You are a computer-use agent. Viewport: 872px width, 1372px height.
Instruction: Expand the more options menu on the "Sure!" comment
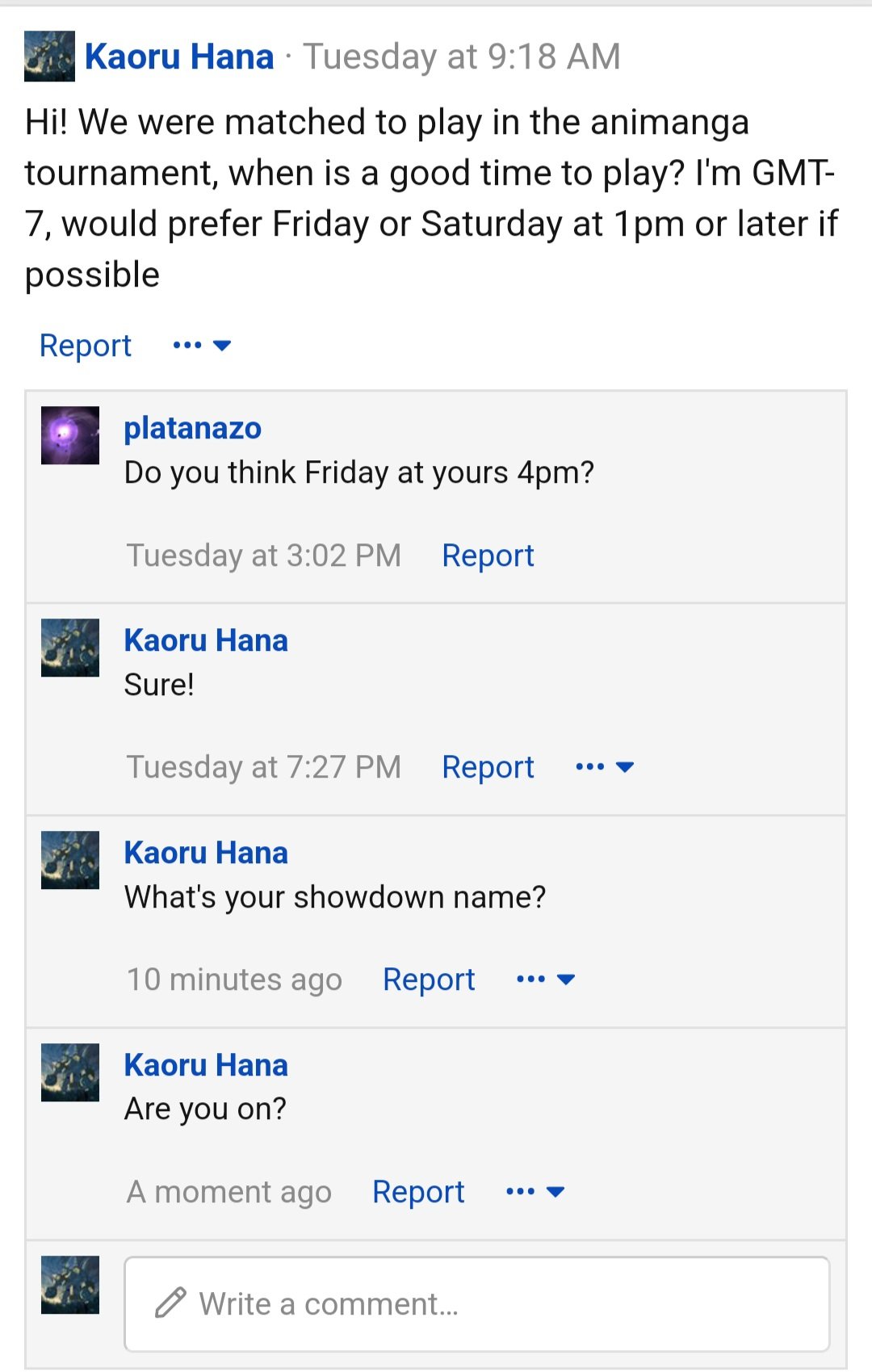(x=605, y=767)
